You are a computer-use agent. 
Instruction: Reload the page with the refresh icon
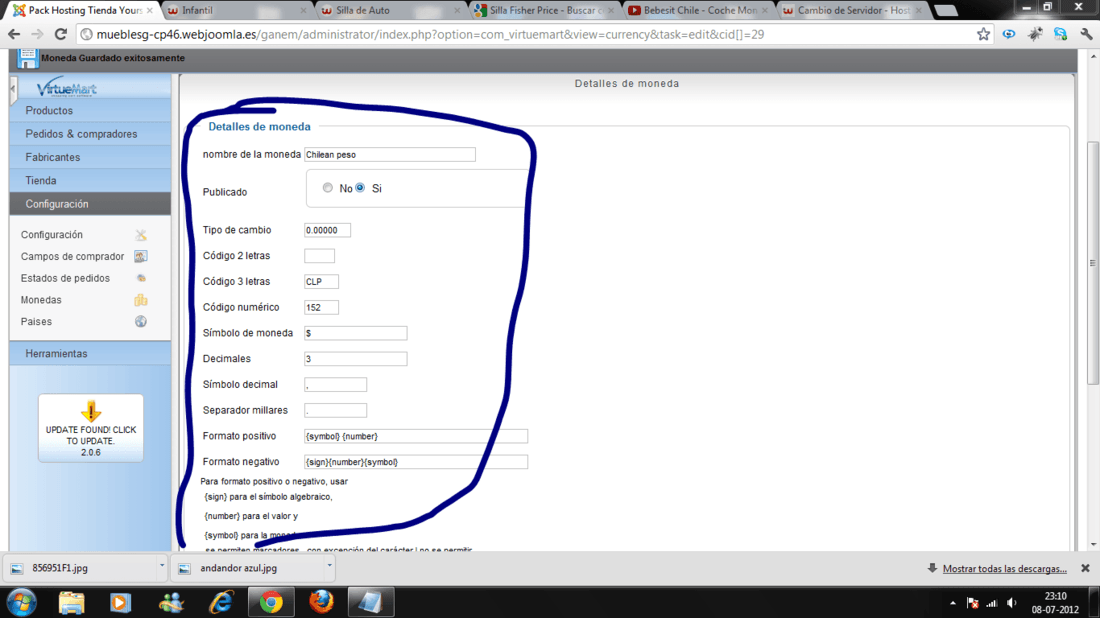61,34
